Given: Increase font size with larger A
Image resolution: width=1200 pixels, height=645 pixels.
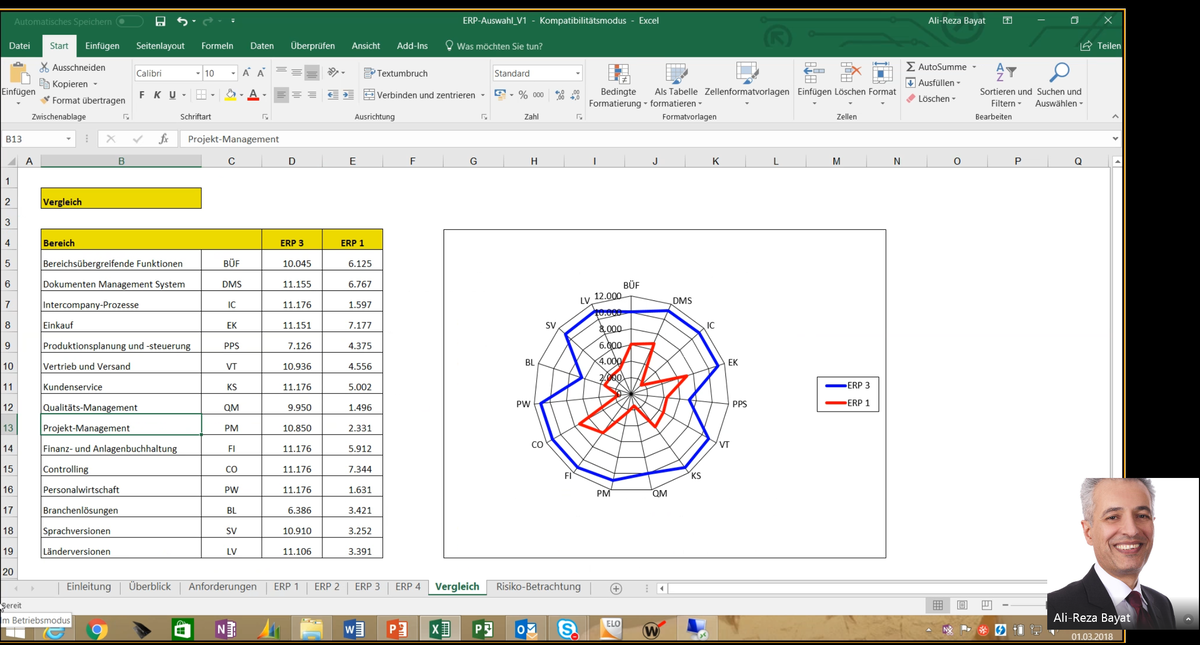Looking at the screenshot, I should coord(246,73).
